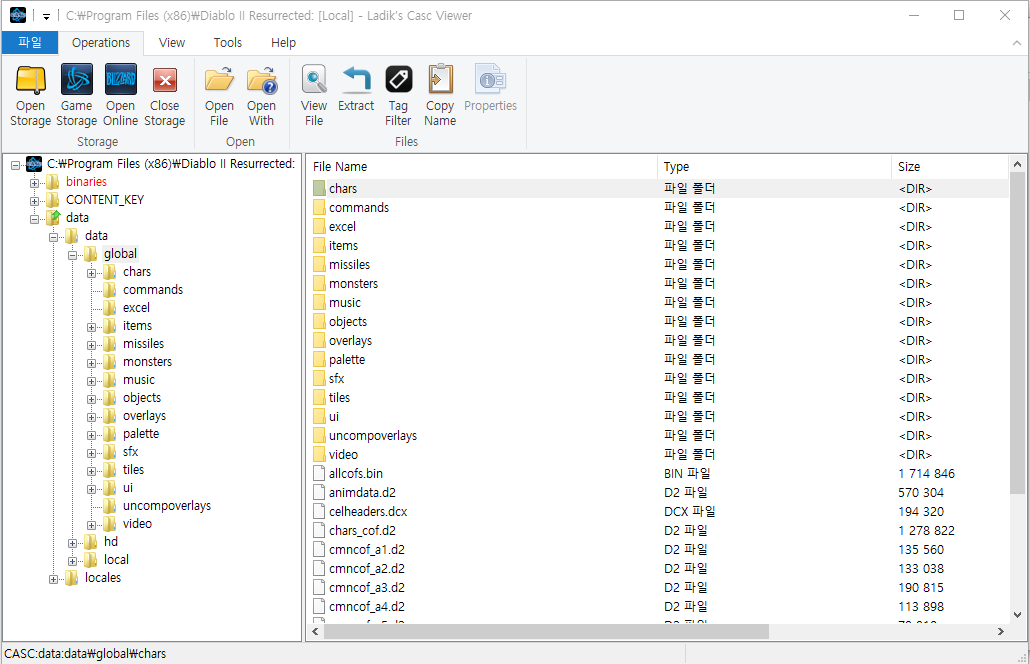Select the animdata.d2 file icon
Screen dimensions: 1030x664
(x=319, y=493)
